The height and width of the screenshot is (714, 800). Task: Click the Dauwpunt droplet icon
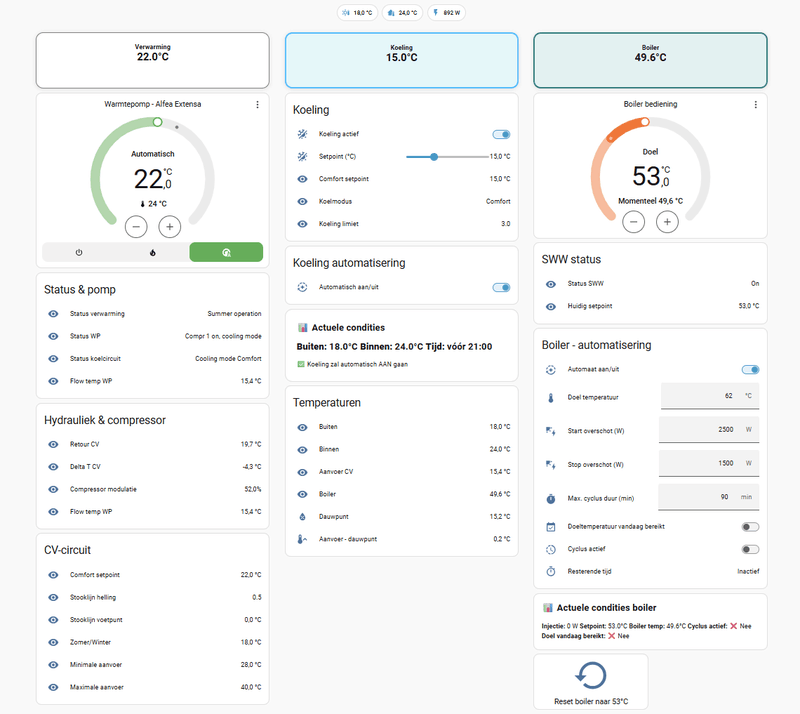click(x=302, y=516)
